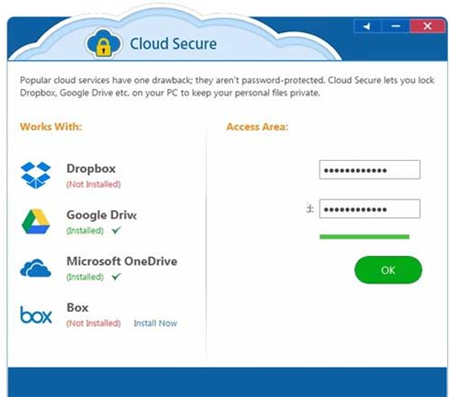Click the Box service name

coord(77,307)
